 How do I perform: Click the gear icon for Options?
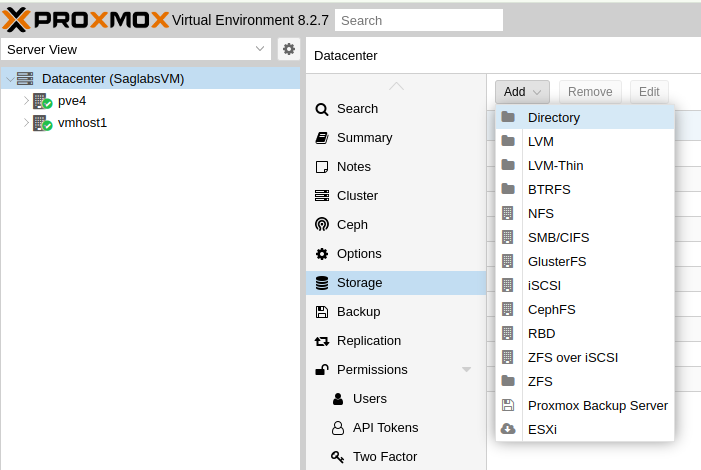pyautogui.click(x=322, y=254)
